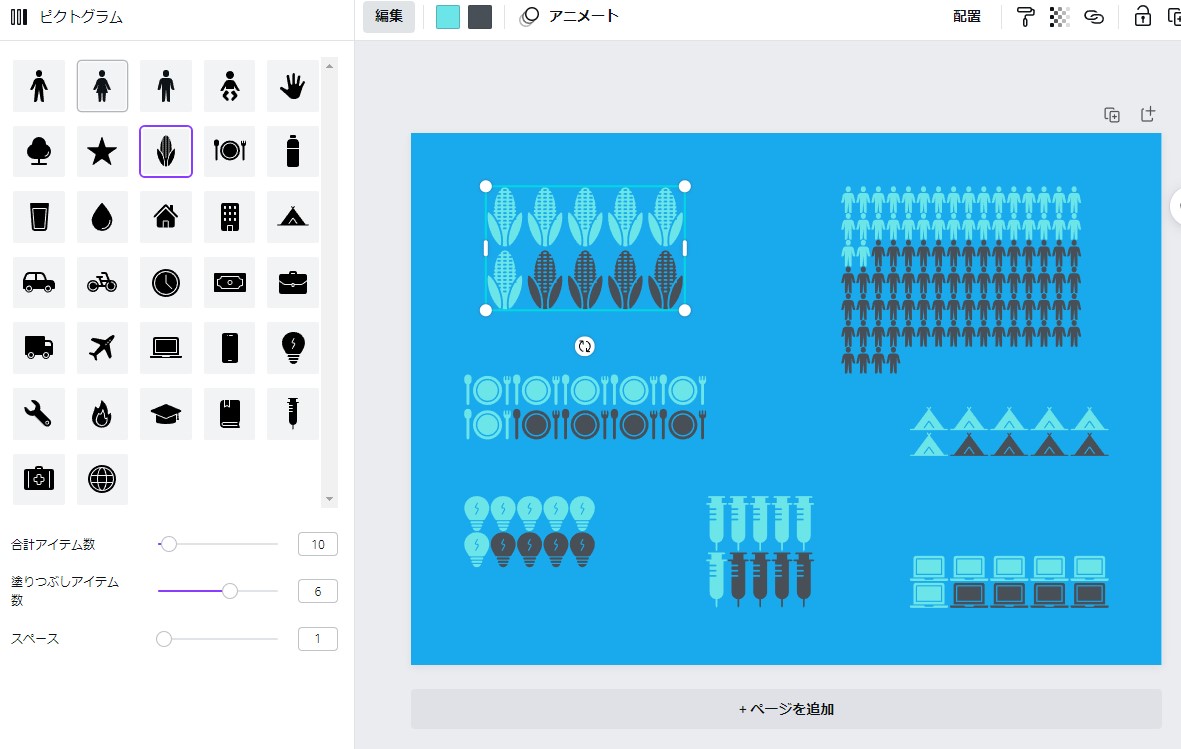Click the 編集 button

(x=389, y=17)
